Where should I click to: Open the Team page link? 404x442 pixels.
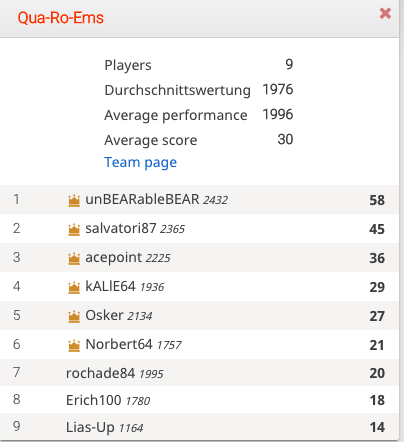click(x=141, y=163)
